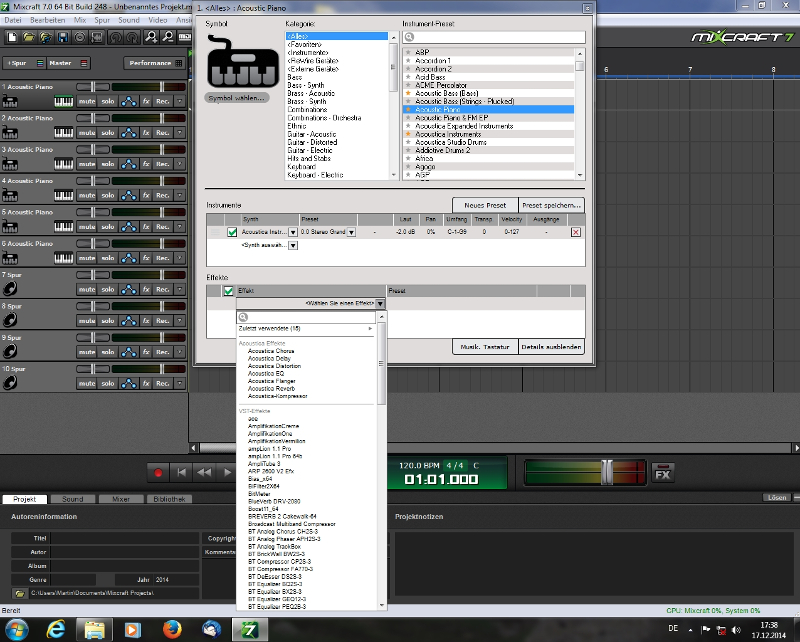Click Preset speichern button
This screenshot has width=800, height=642.
click(x=552, y=205)
